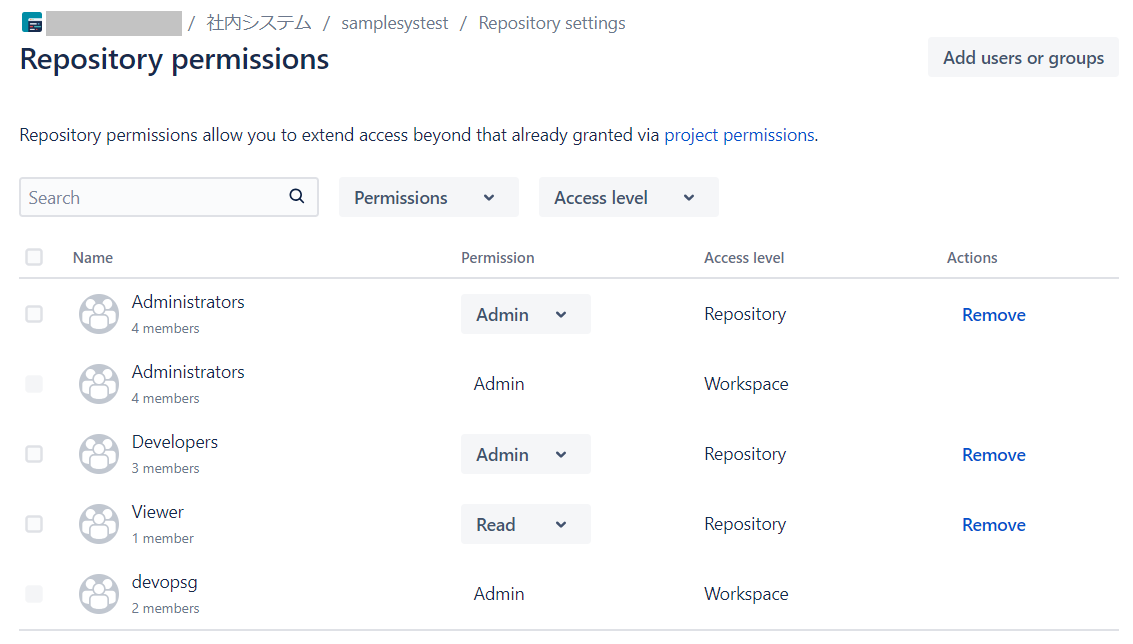1133x644 pixels.
Task: Click the Developers group avatar icon
Action: [99, 454]
